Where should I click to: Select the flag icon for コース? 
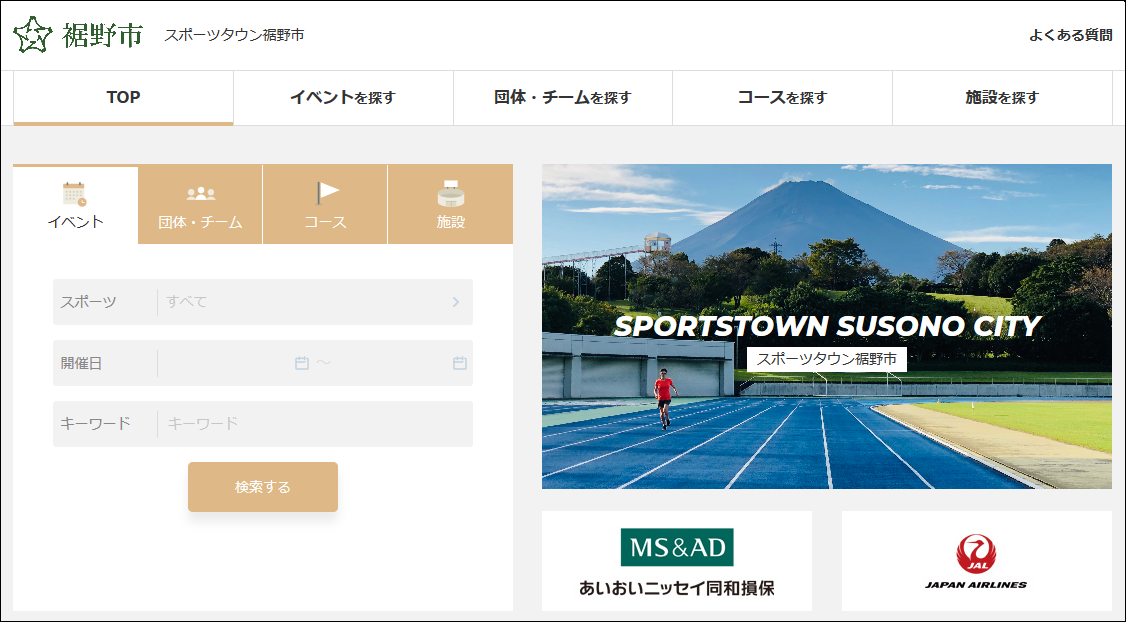click(x=326, y=192)
